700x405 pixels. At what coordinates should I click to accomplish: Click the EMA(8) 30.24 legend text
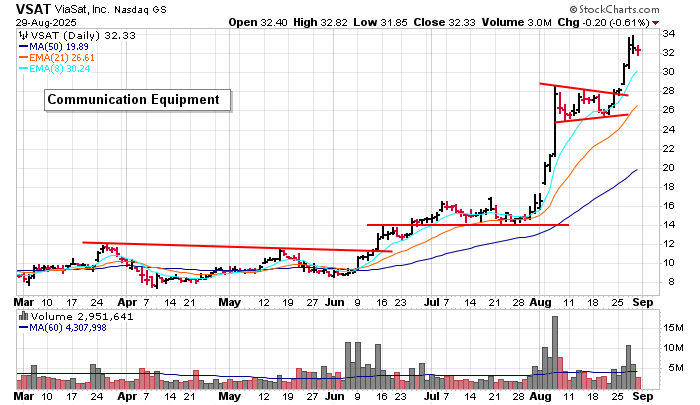[x=59, y=69]
